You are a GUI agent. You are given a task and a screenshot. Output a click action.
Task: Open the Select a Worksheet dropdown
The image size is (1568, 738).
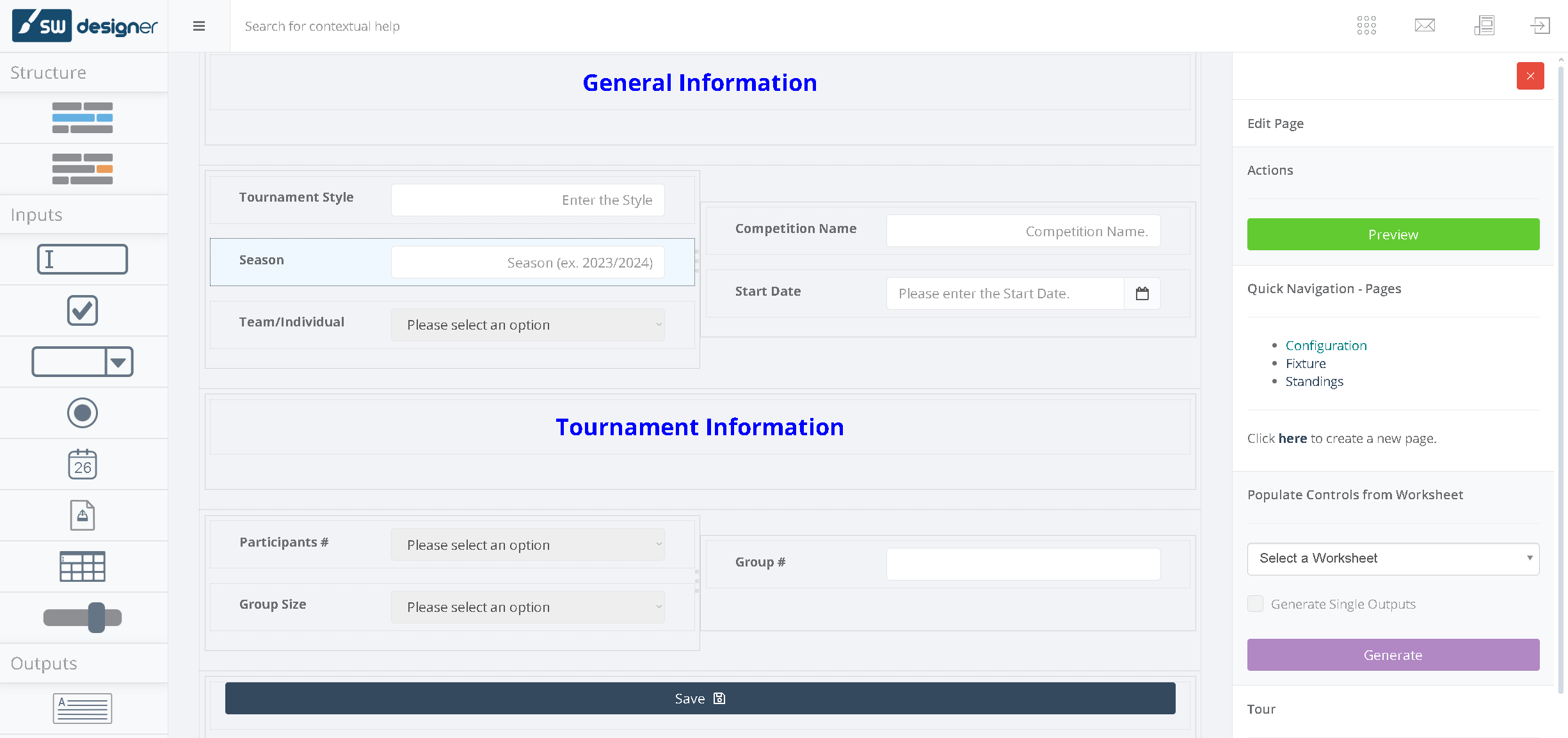tap(1393, 559)
